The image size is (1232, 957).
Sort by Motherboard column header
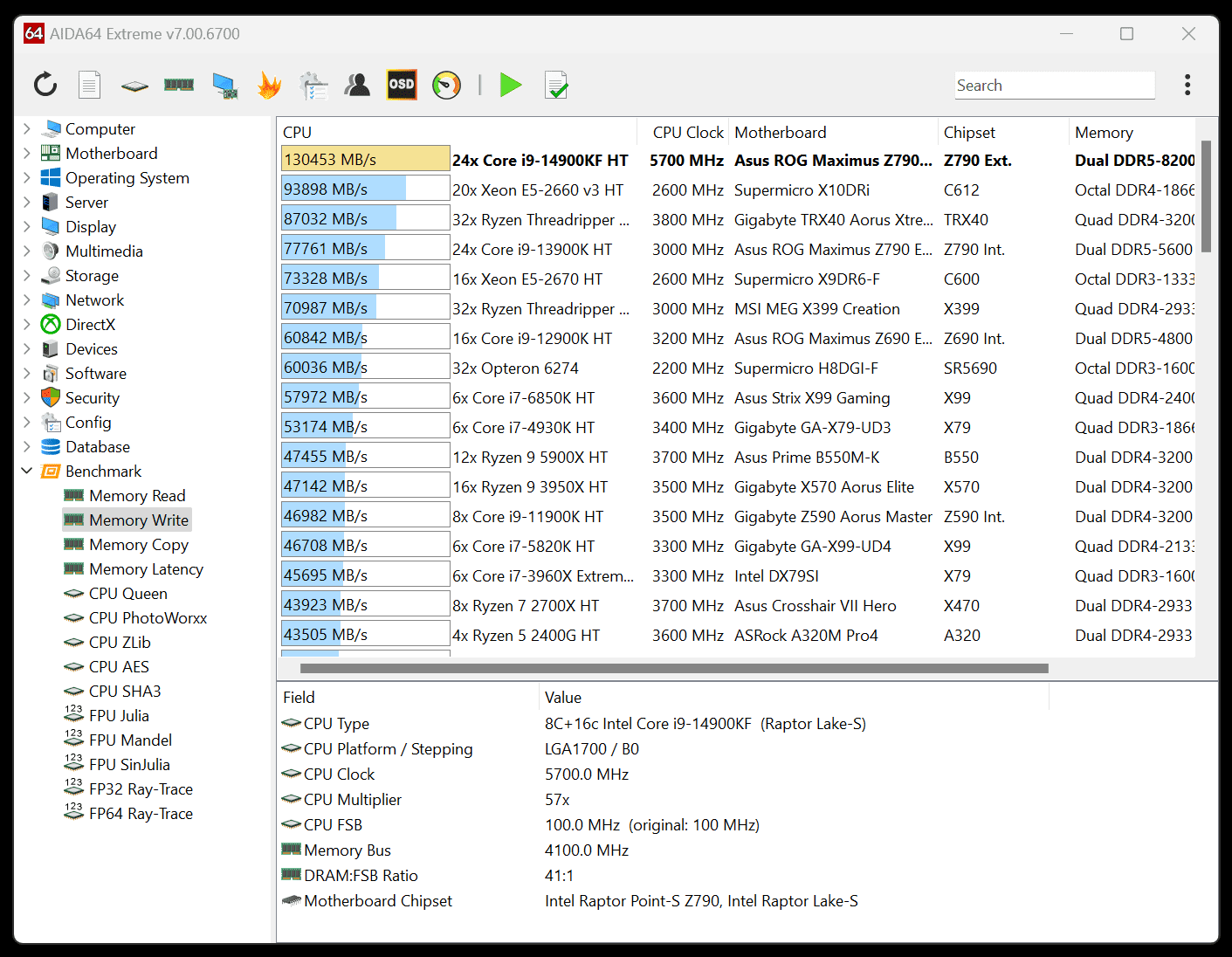pyautogui.click(x=834, y=132)
